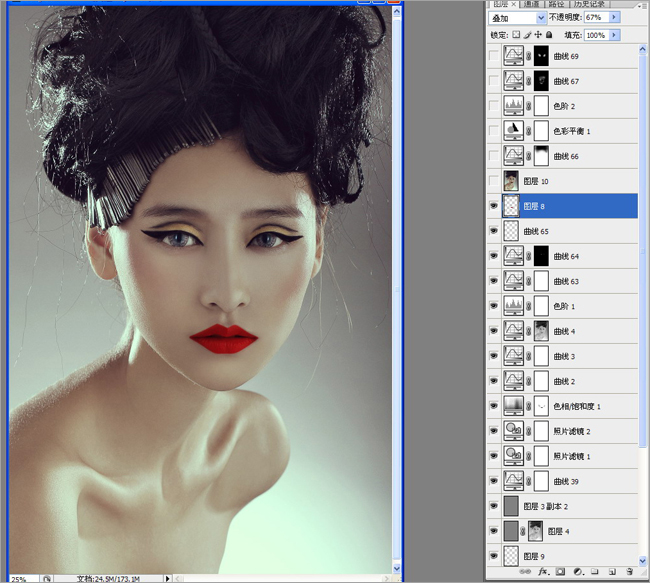The width and height of the screenshot is (650, 583).
Task: Add a layer mask from the panel footer
Action: point(560,571)
